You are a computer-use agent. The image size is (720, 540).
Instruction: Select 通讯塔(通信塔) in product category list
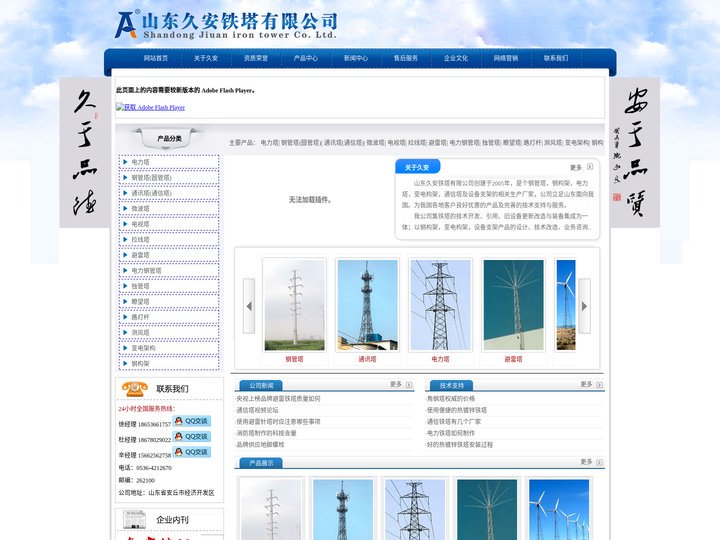point(152,193)
